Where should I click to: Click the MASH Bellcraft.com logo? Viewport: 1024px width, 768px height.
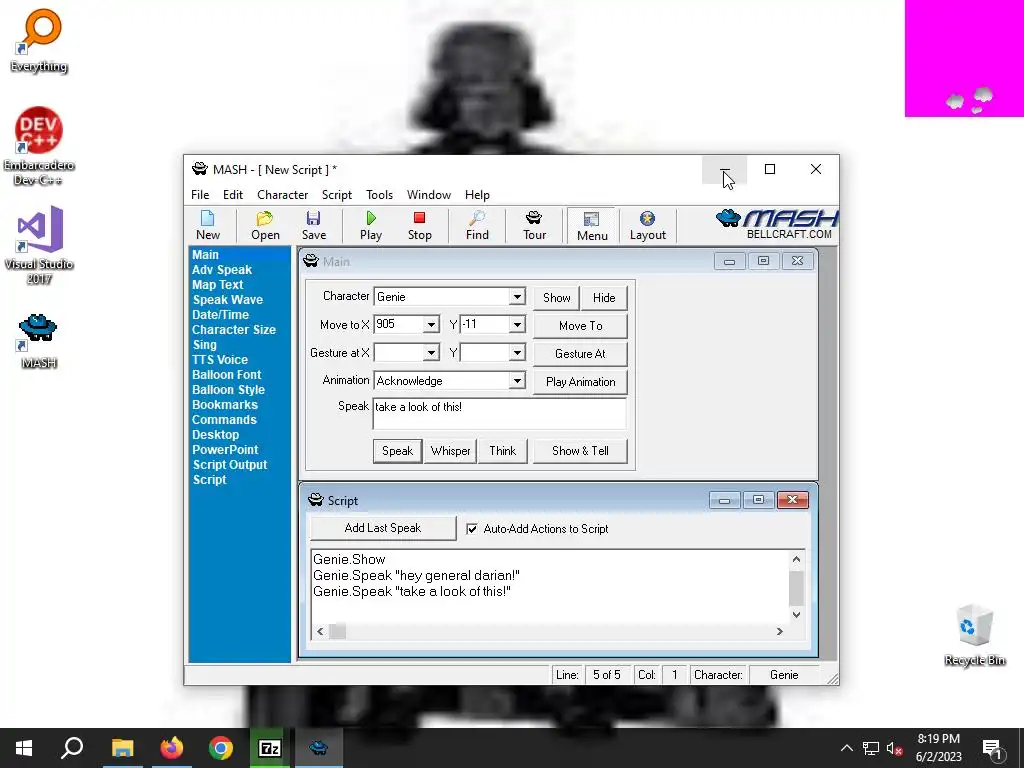point(776,225)
